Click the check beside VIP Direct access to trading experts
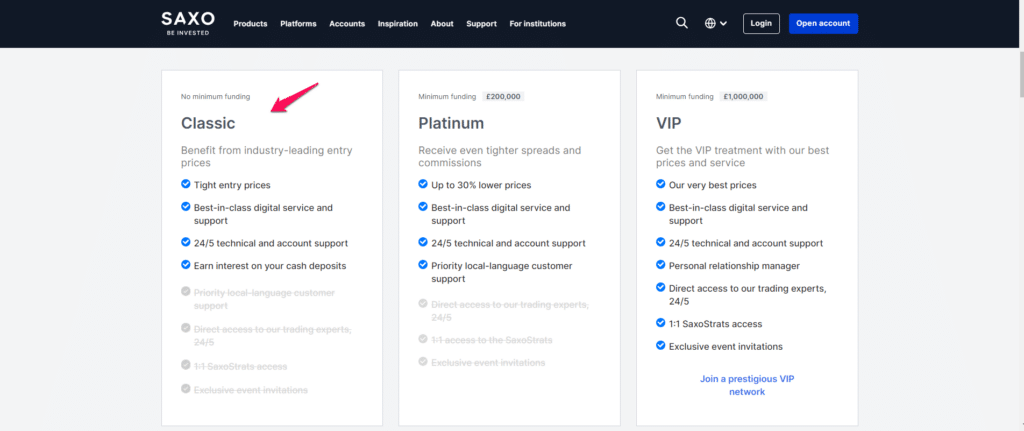 point(661,287)
